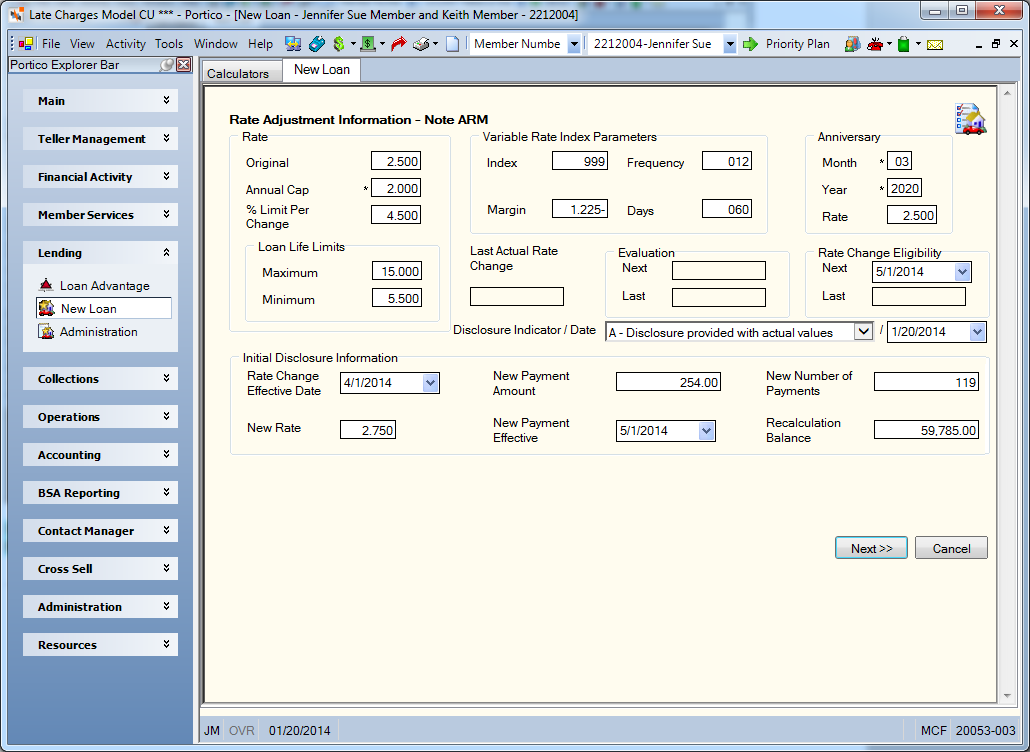The image size is (1030, 752).
Task: Click the green arrow next to member name
Action: (x=750, y=44)
